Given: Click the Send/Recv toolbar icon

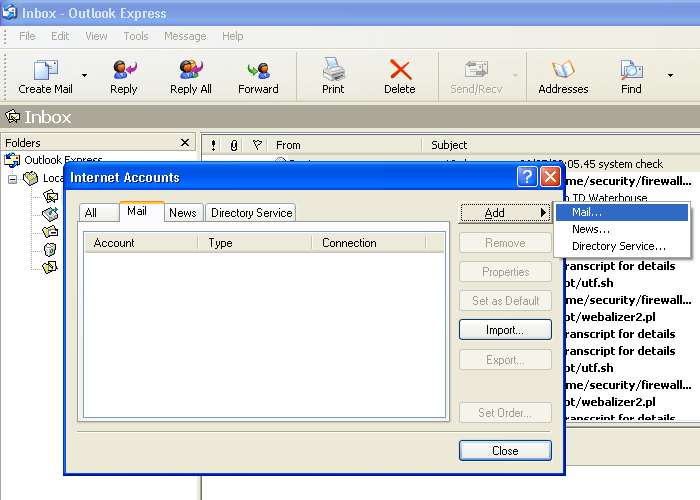Looking at the screenshot, I should [476, 70].
